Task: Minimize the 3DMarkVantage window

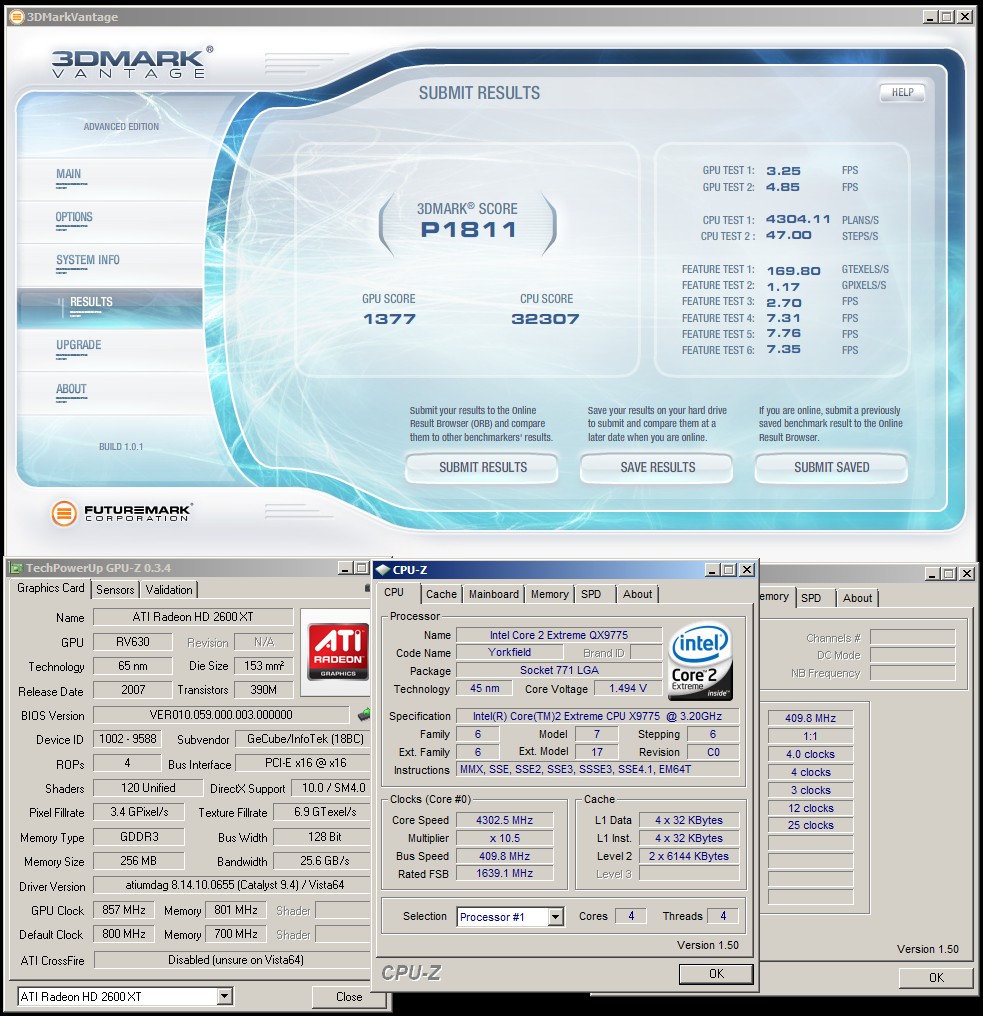Action: point(930,17)
